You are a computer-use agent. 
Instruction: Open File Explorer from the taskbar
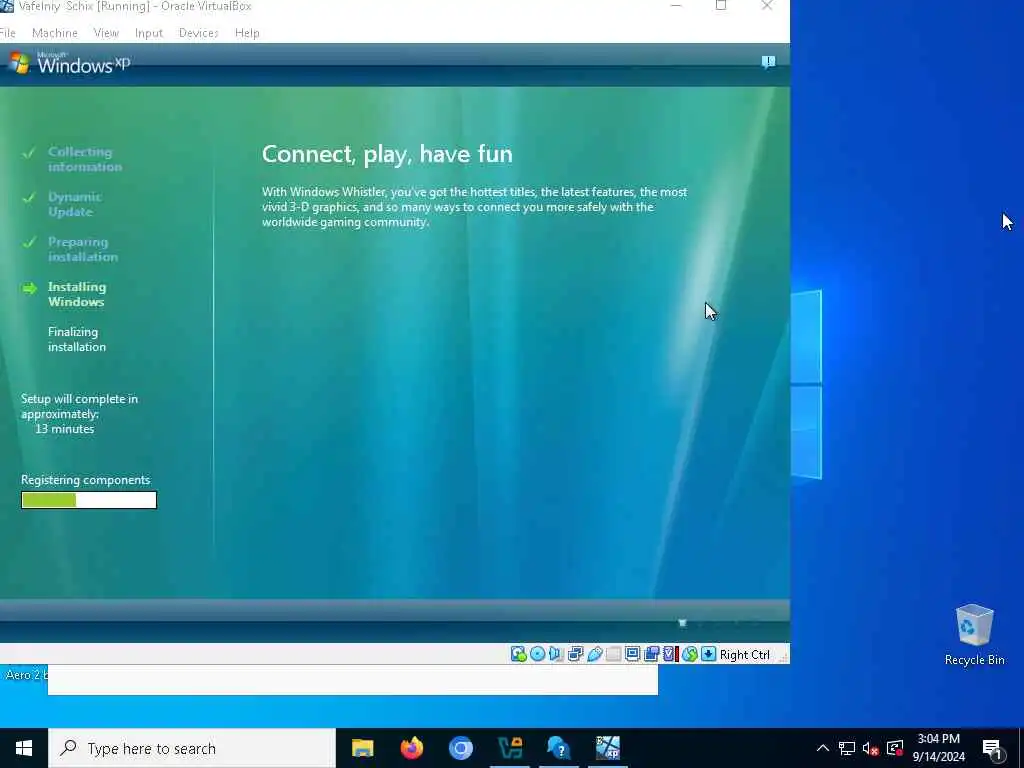(362, 748)
